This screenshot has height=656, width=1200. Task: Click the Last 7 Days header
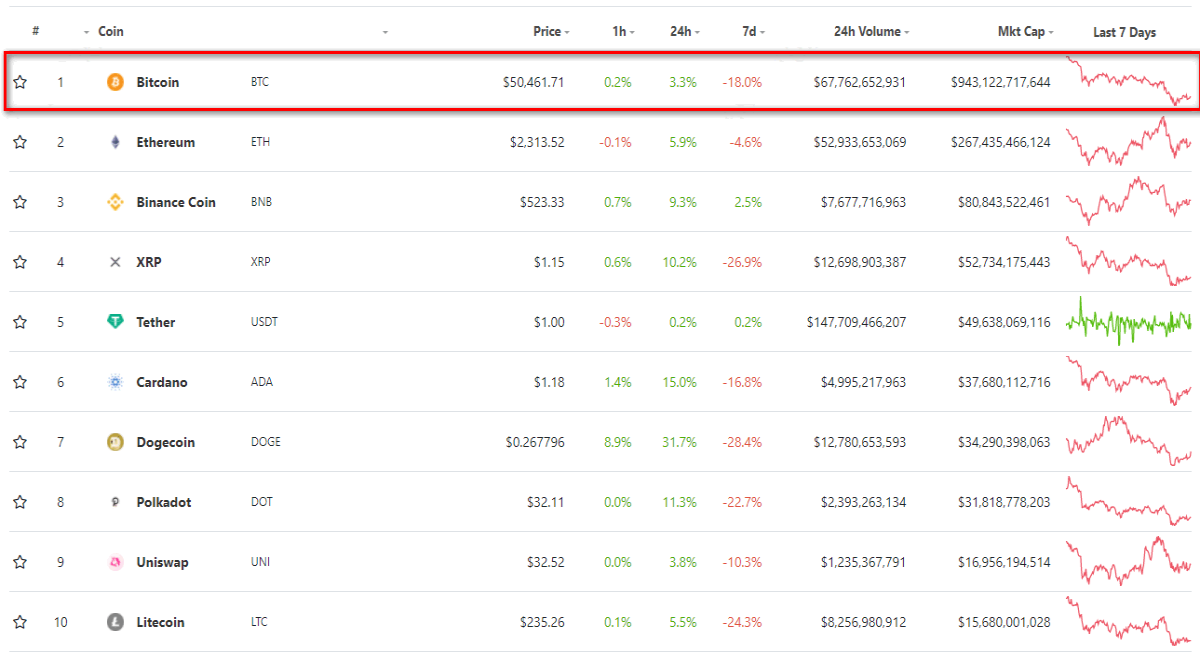click(x=1125, y=32)
